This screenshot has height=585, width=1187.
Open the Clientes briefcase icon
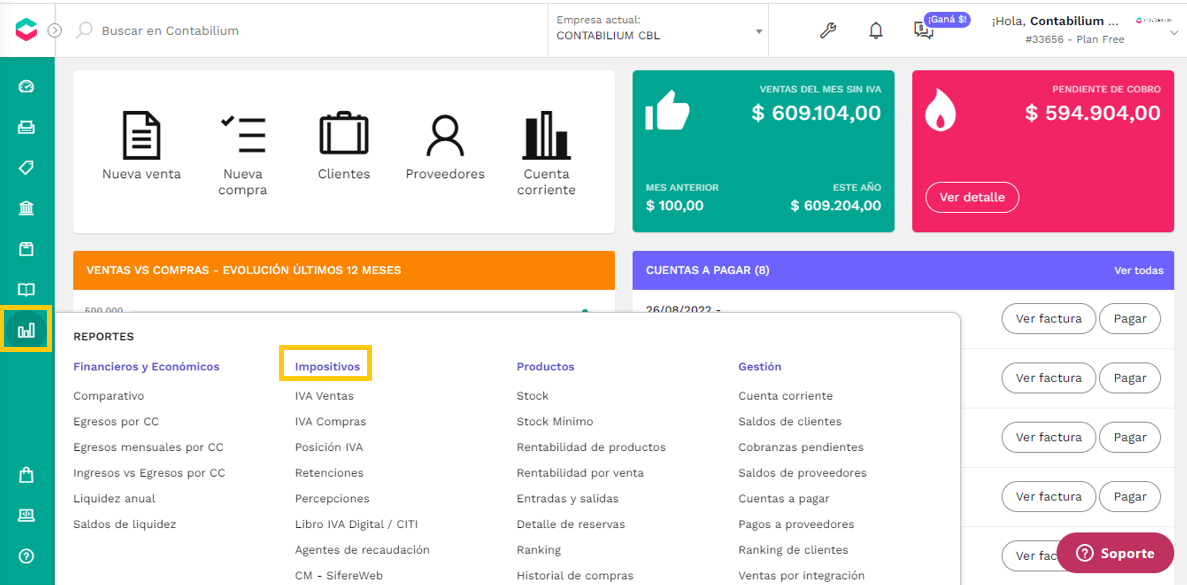344,132
